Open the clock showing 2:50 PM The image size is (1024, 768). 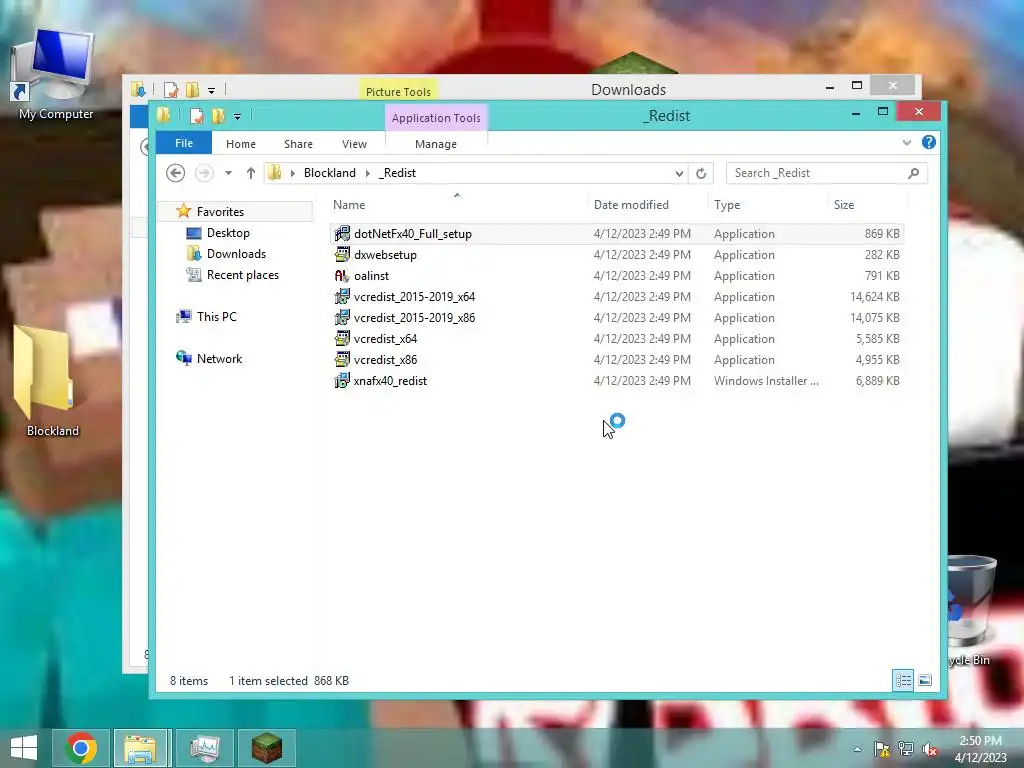click(980, 749)
